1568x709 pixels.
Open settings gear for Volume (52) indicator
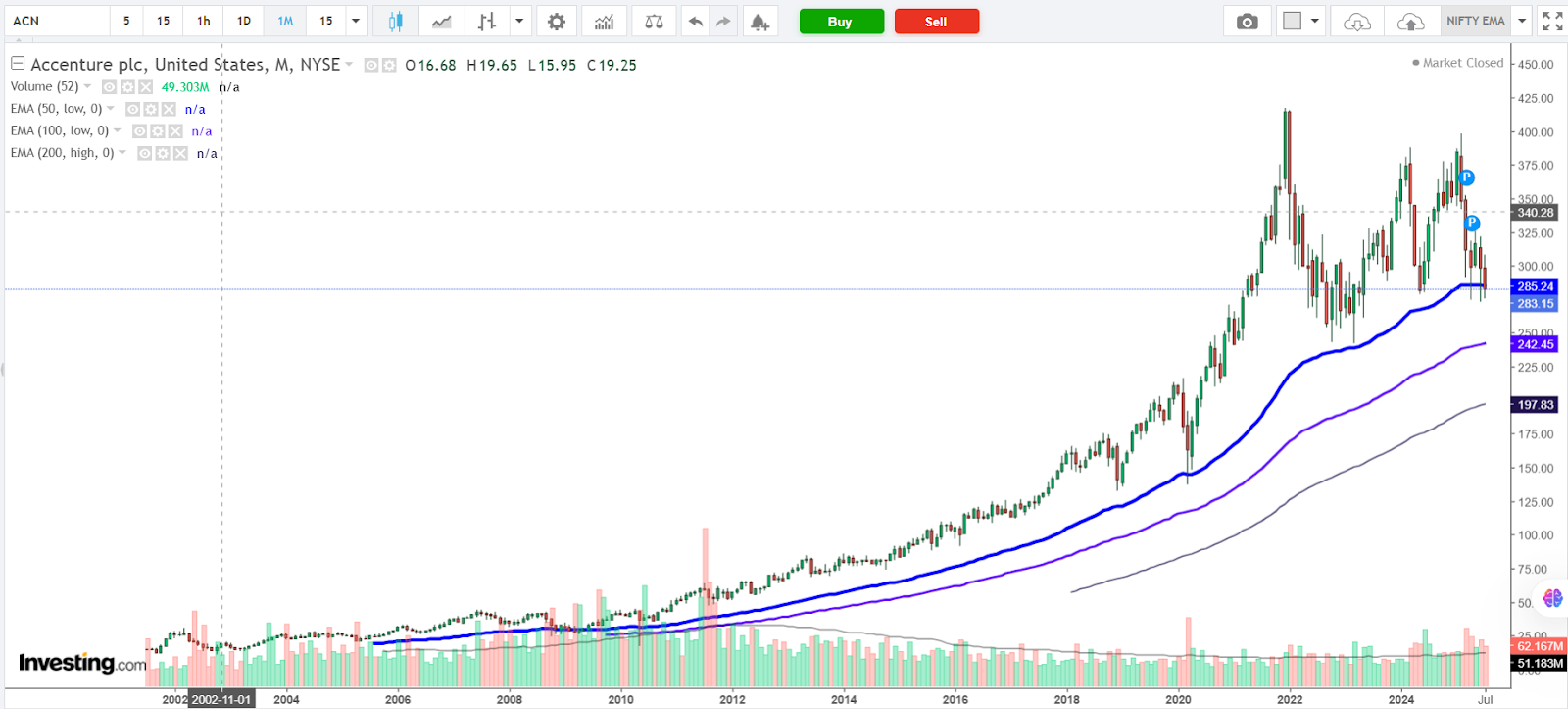(127, 87)
